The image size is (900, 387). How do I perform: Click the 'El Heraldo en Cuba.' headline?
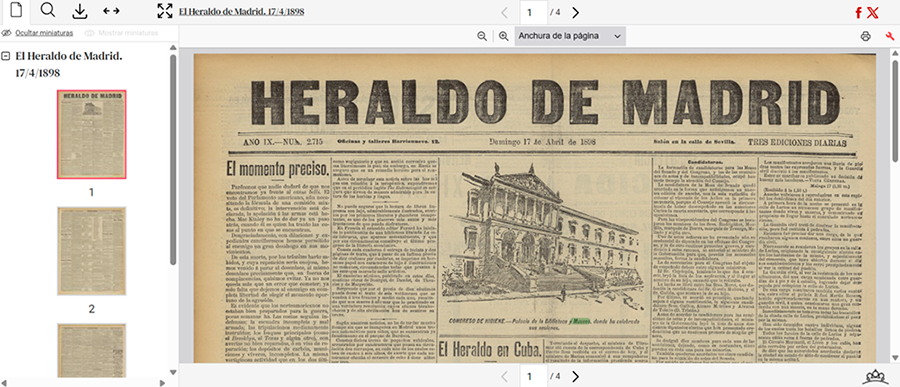pos(490,350)
